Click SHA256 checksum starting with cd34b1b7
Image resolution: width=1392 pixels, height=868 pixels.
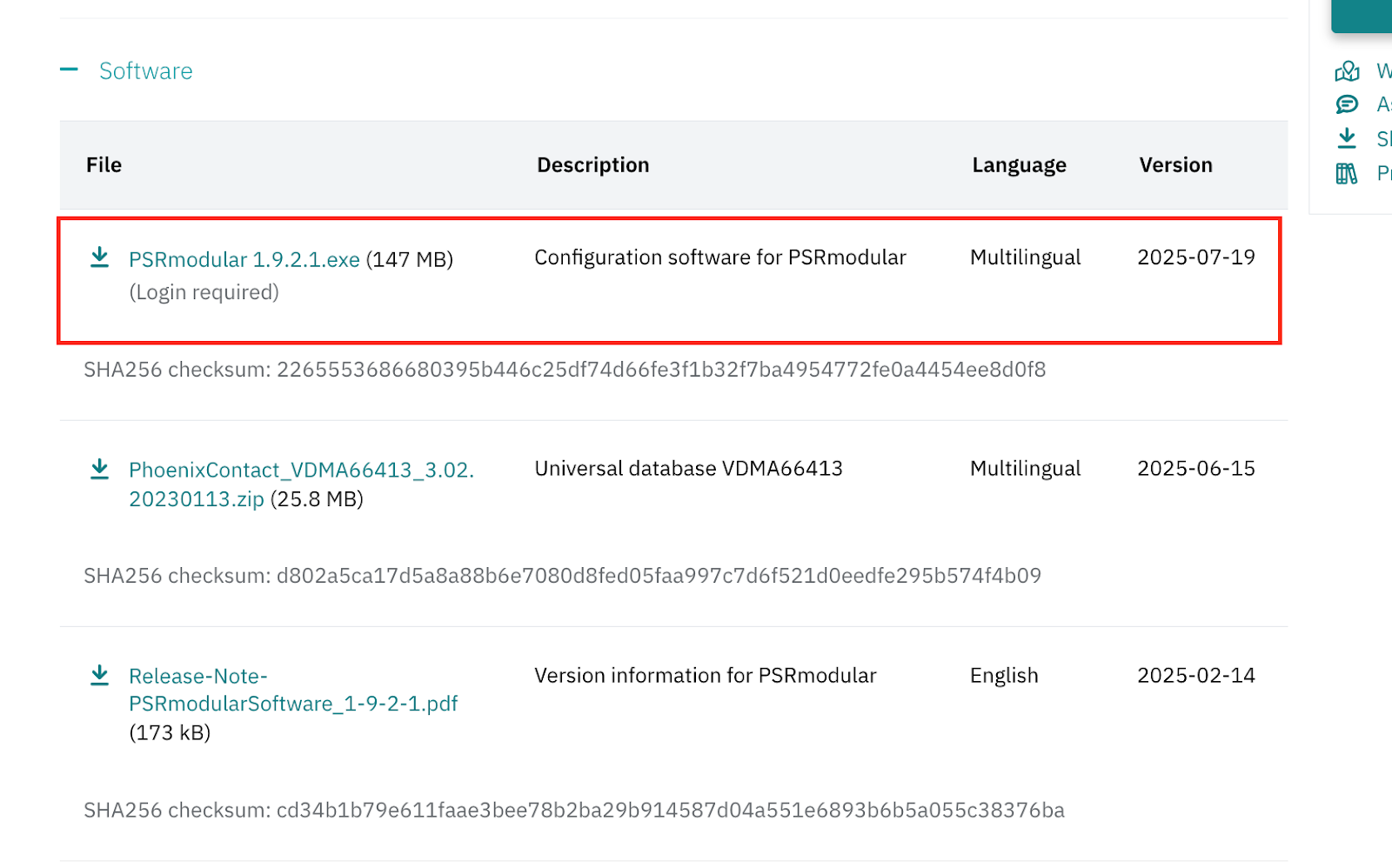[x=574, y=811]
